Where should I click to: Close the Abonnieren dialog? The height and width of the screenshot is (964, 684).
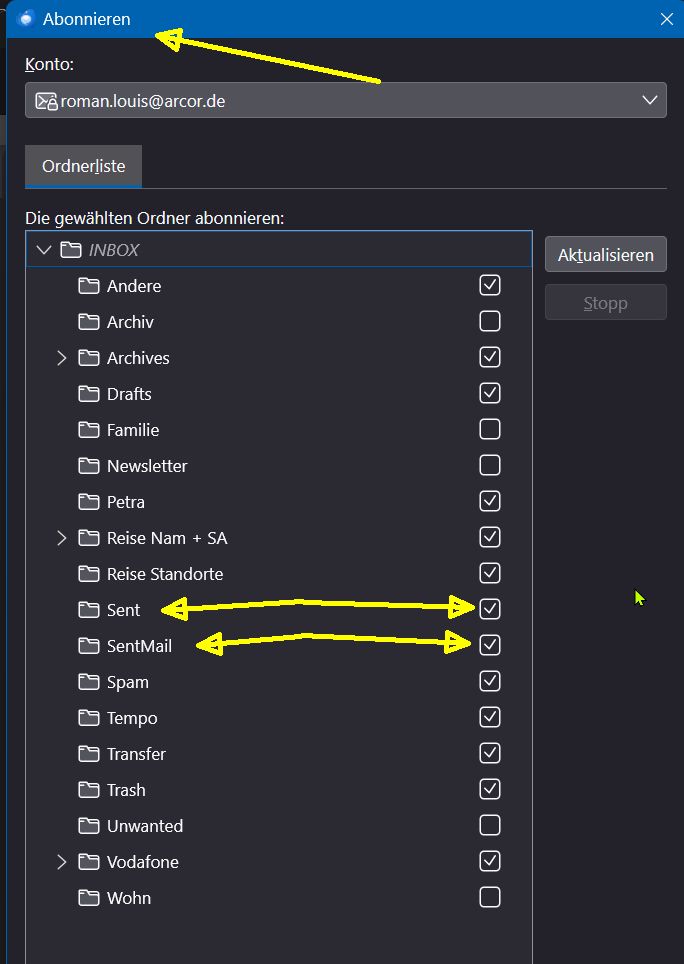(x=667, y=19)
